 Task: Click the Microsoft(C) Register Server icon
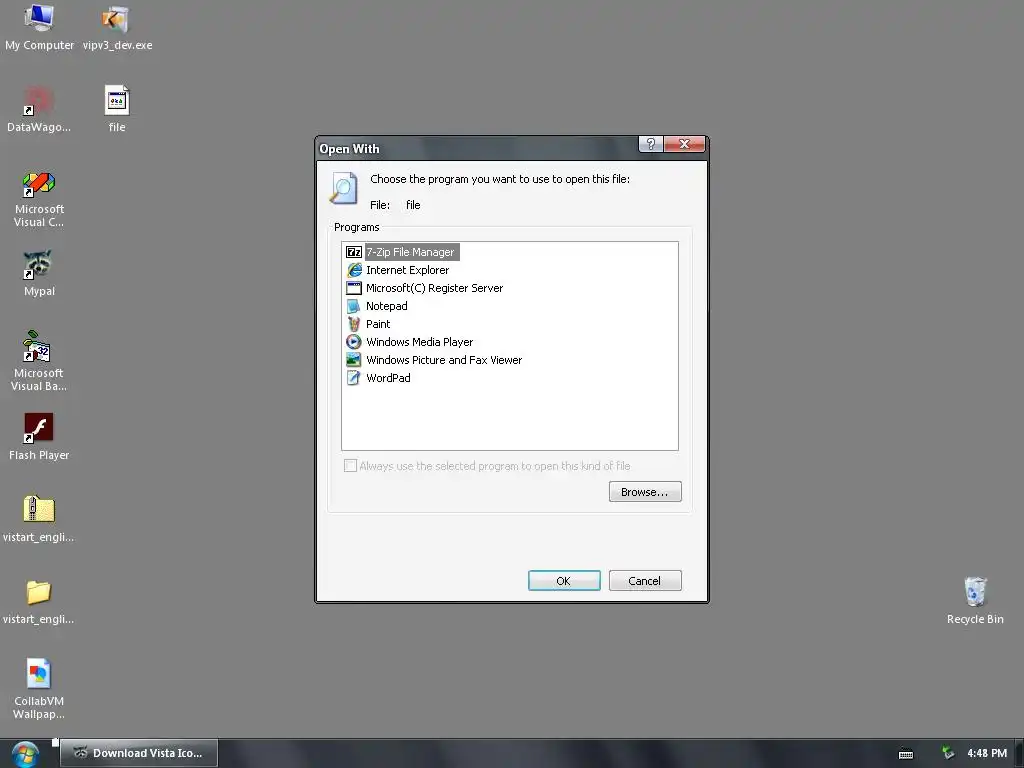353,288
